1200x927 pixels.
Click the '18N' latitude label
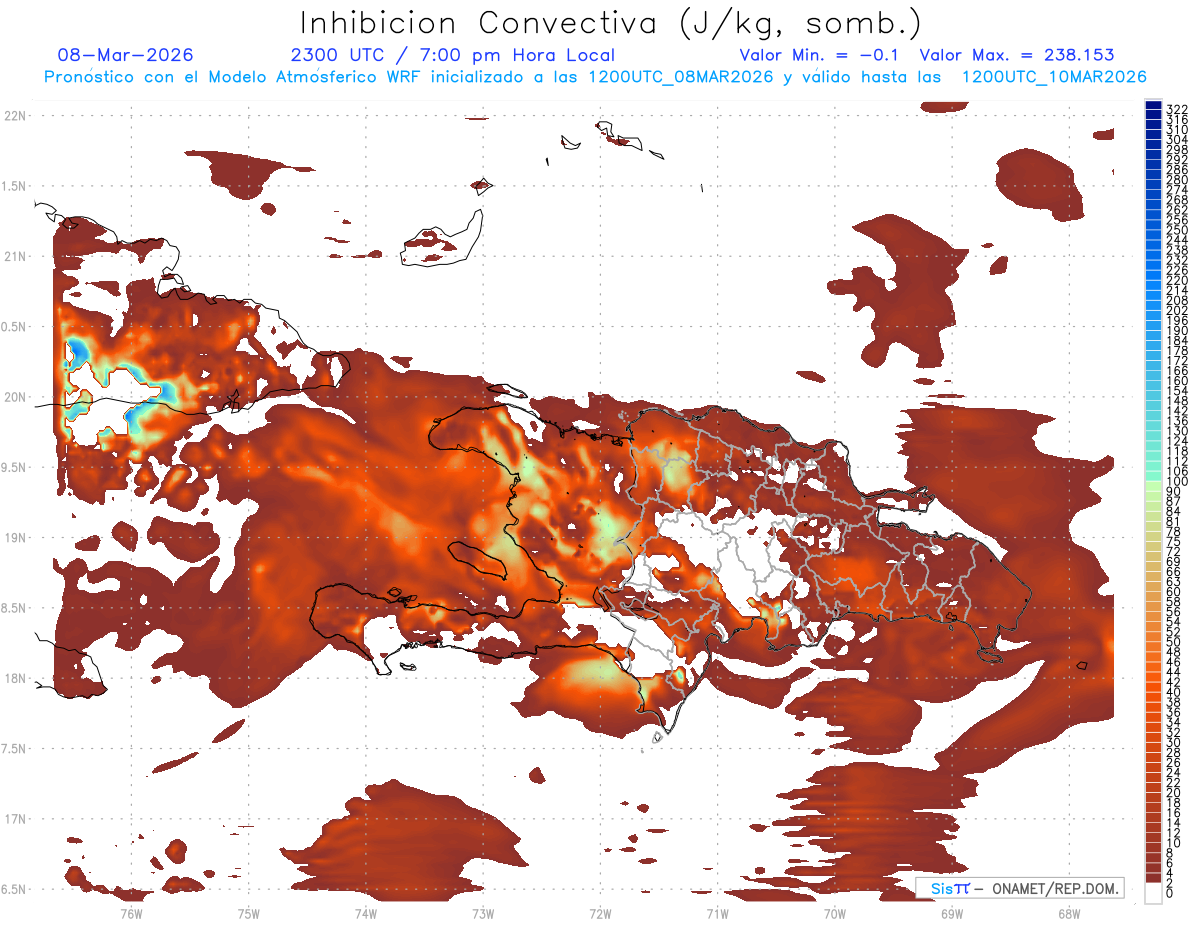tap(15, 678)
